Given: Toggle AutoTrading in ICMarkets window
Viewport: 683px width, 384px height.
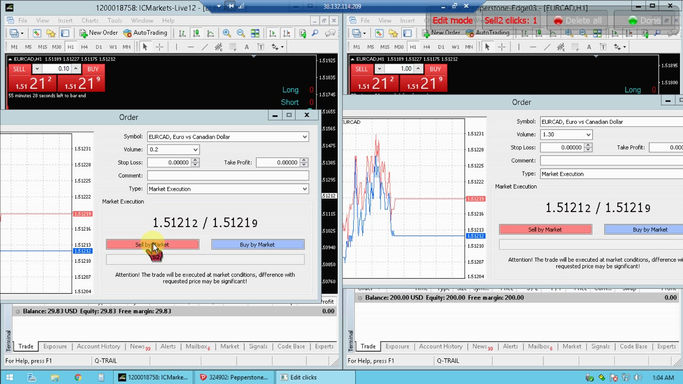Looking at the screenshot, I should pos(145,33).
